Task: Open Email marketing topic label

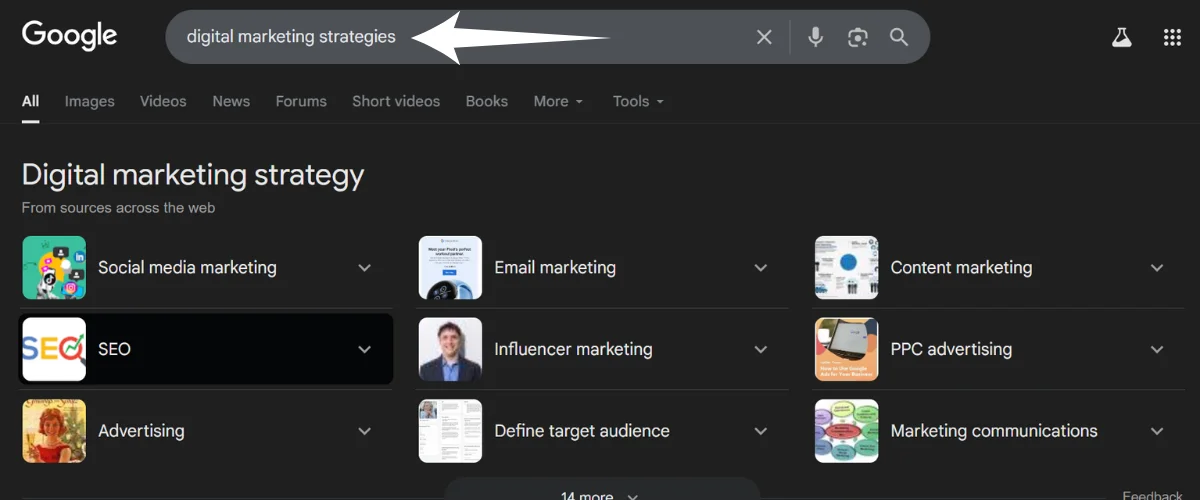Action: coord(555,268)
